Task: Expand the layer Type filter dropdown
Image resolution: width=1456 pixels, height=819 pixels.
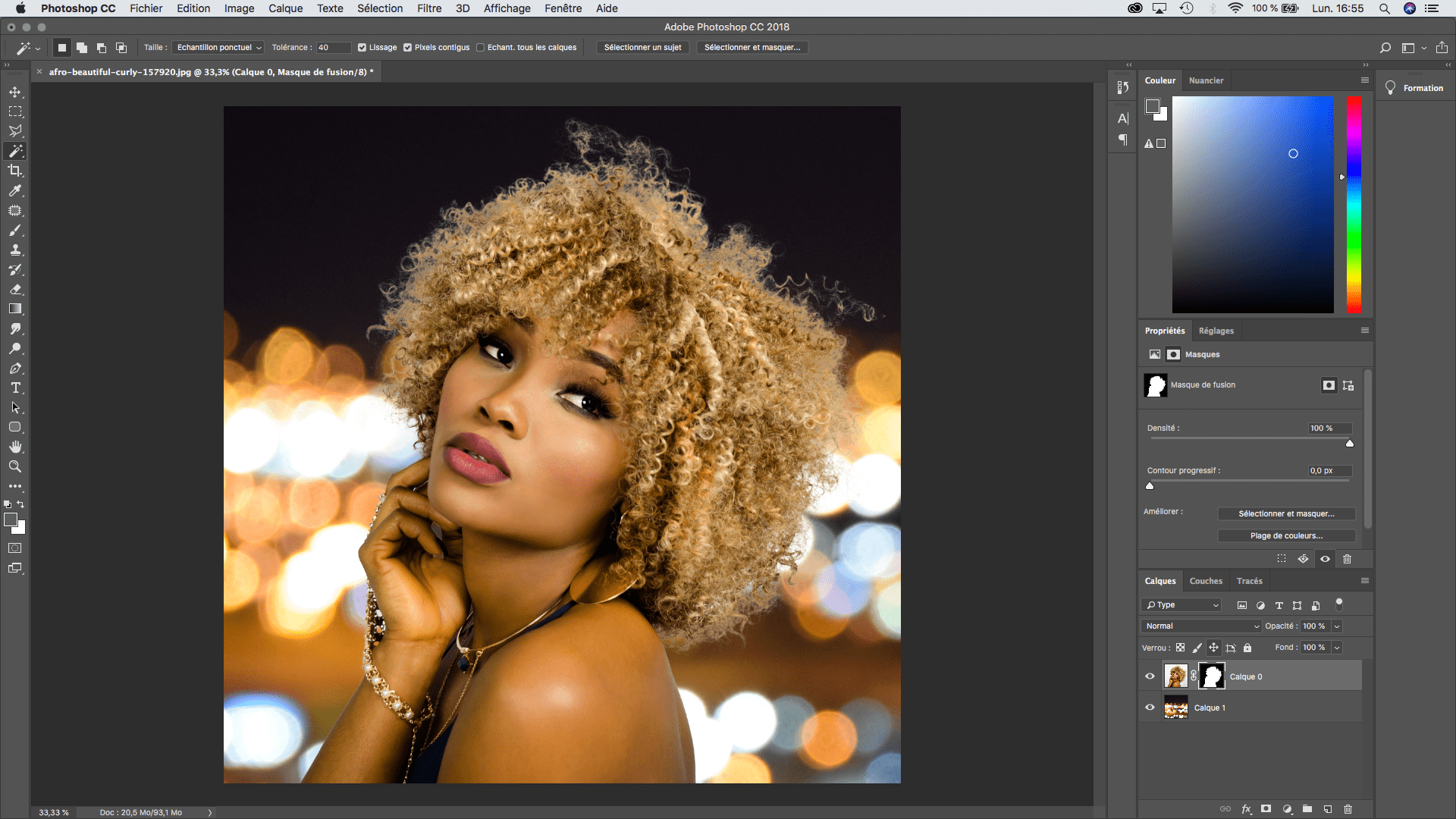Action: click(x=1181, y=604)
